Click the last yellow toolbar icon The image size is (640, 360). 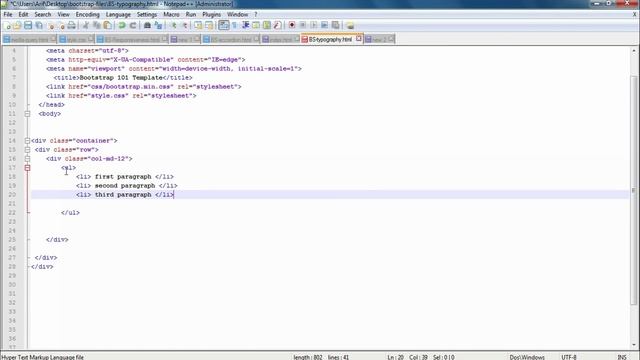(x=350, y=25)
